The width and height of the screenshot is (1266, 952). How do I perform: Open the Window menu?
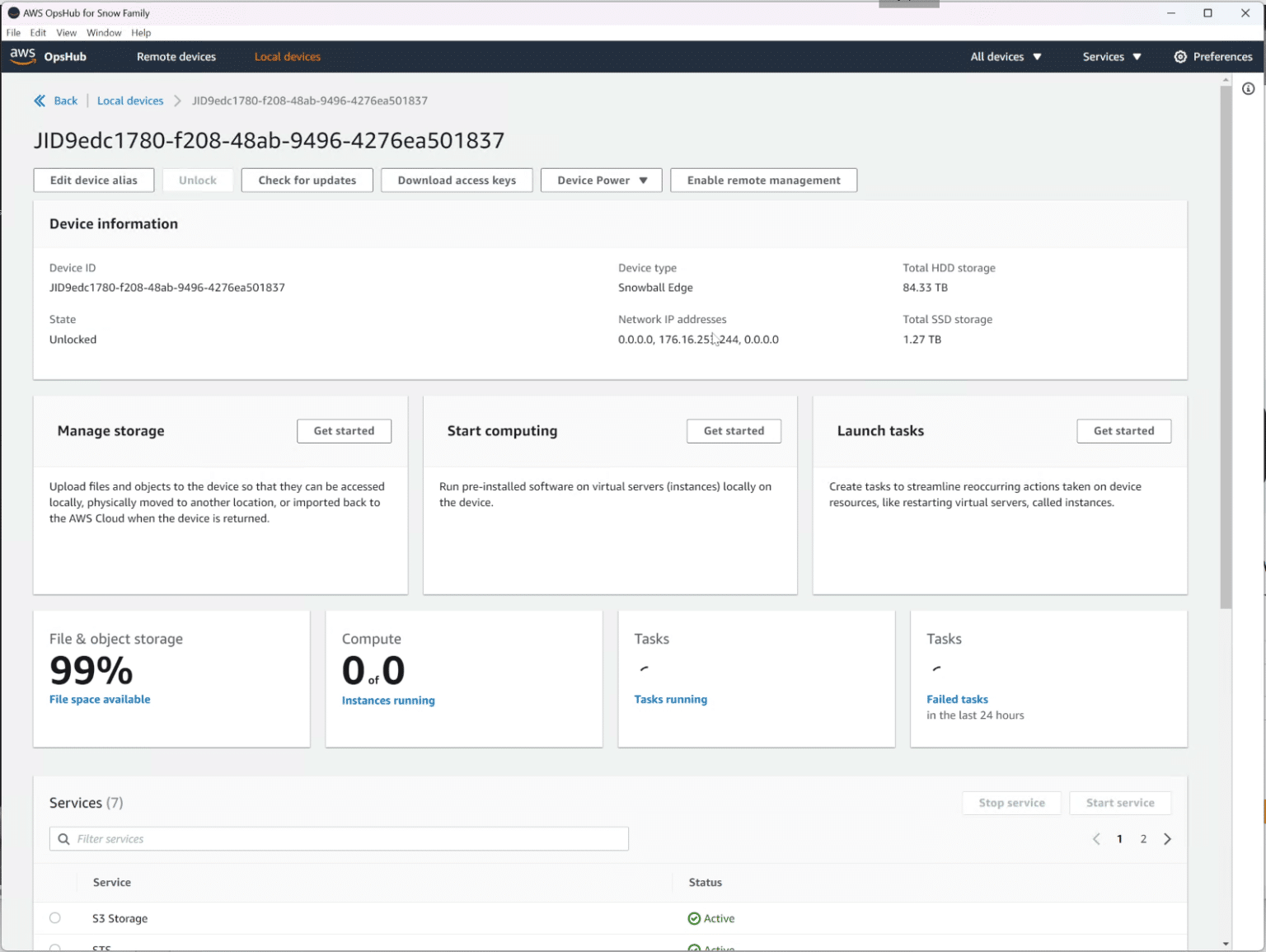point(104,33)
